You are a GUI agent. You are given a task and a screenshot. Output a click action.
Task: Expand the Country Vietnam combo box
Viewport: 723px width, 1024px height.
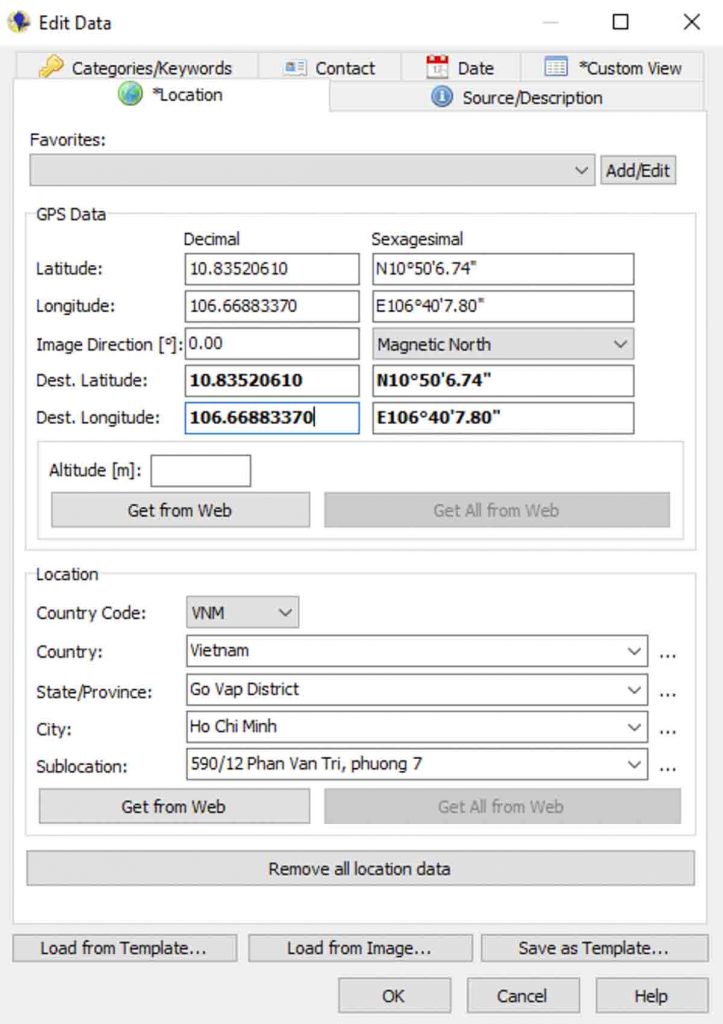click(634, 651)
